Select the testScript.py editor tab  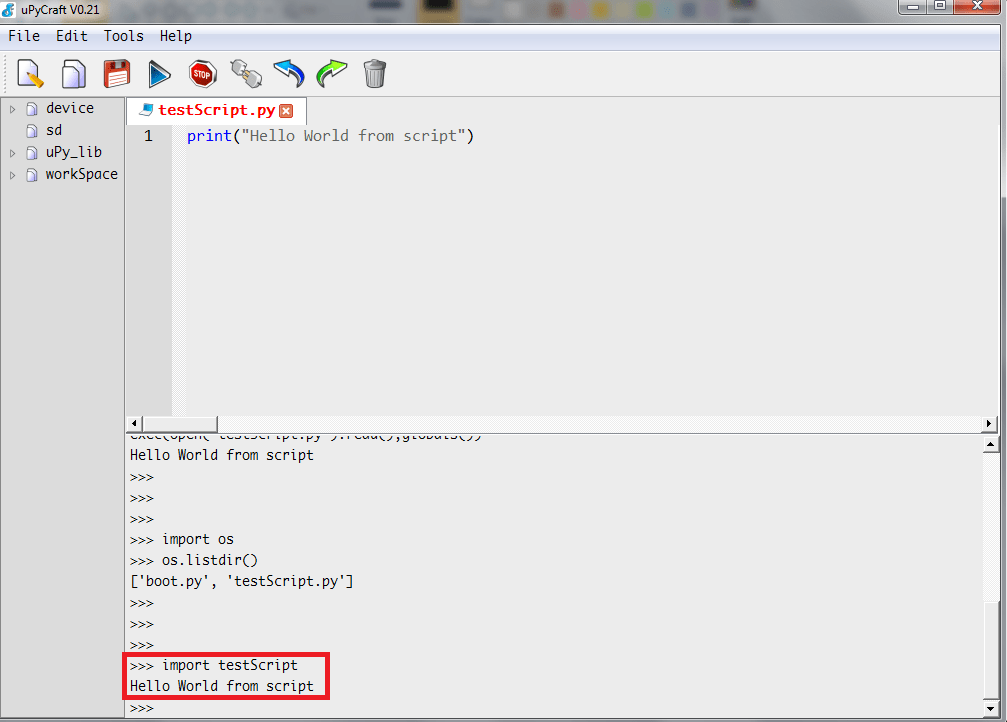pos(218,110)
